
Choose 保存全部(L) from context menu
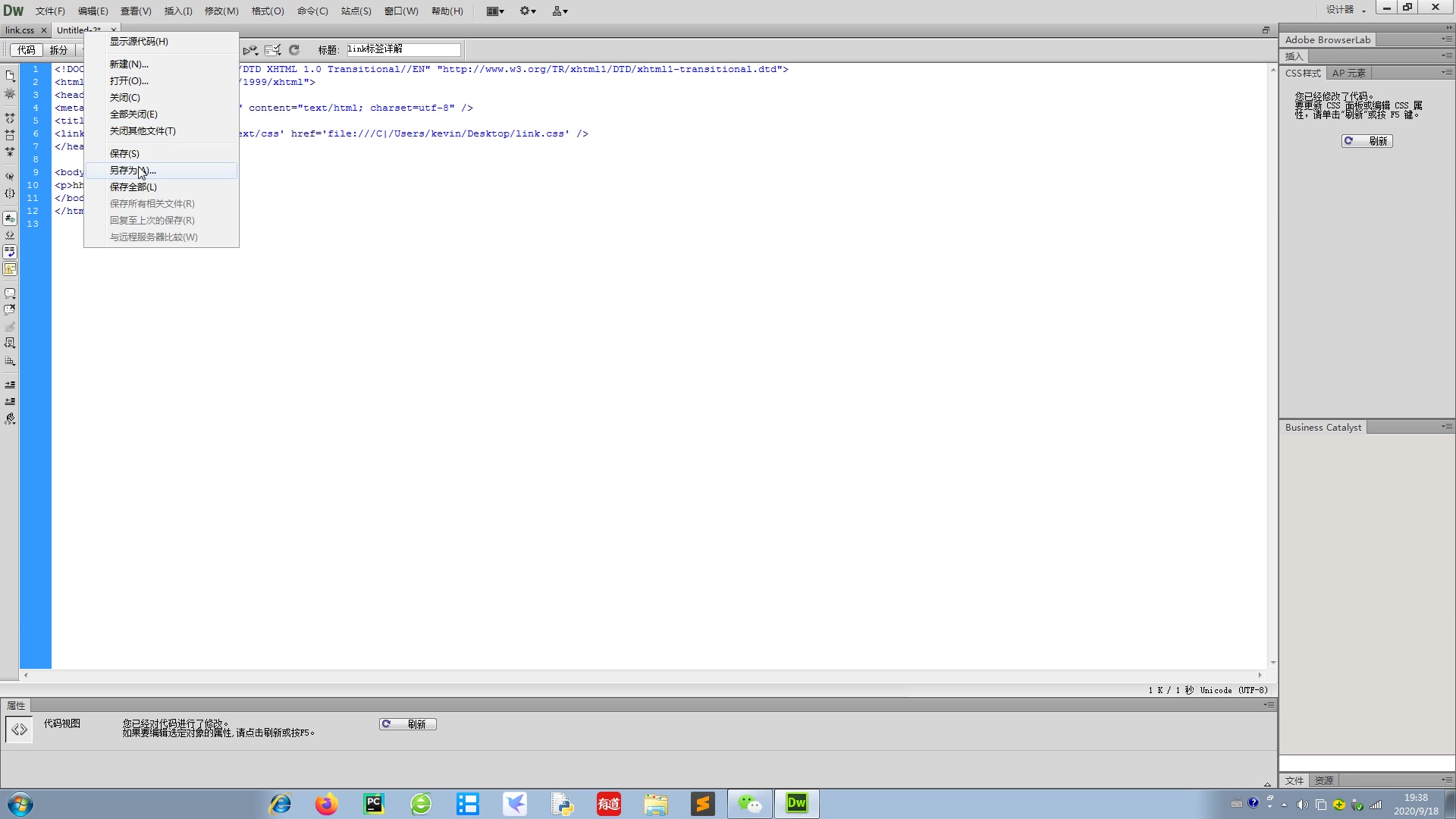(x=162, y=187)
